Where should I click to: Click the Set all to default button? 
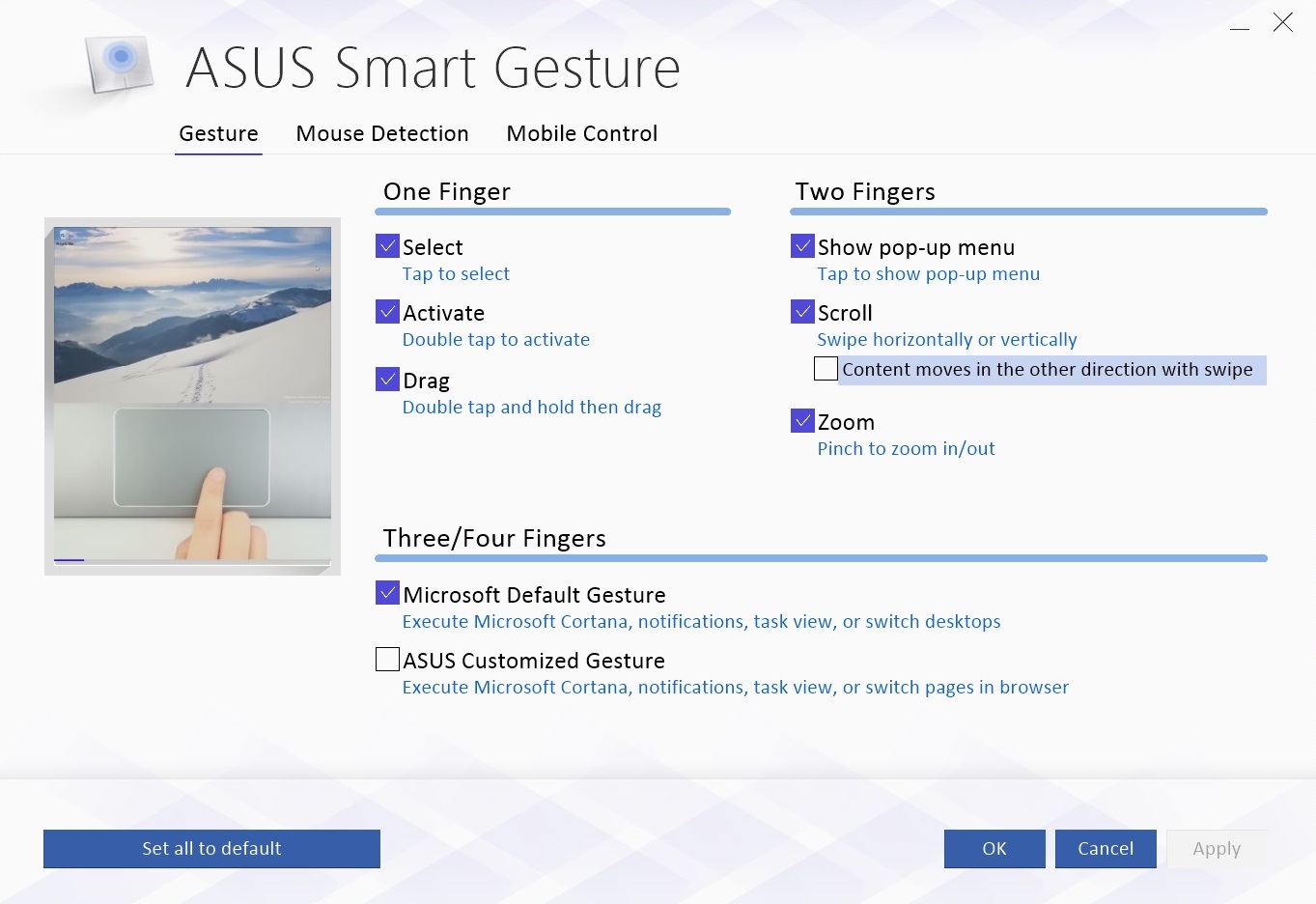click(x=211, y=848)
